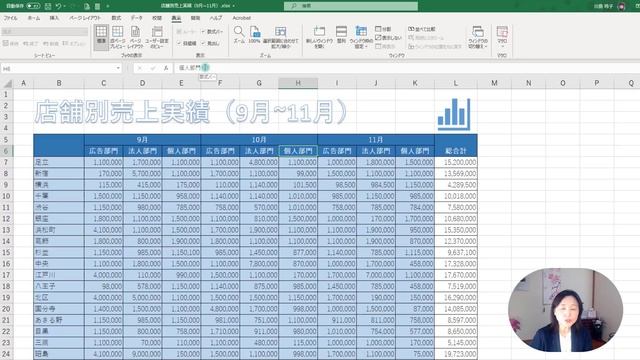Click View Side by Side (並べて比較)

pyautogui.click(x=422, y=29)
